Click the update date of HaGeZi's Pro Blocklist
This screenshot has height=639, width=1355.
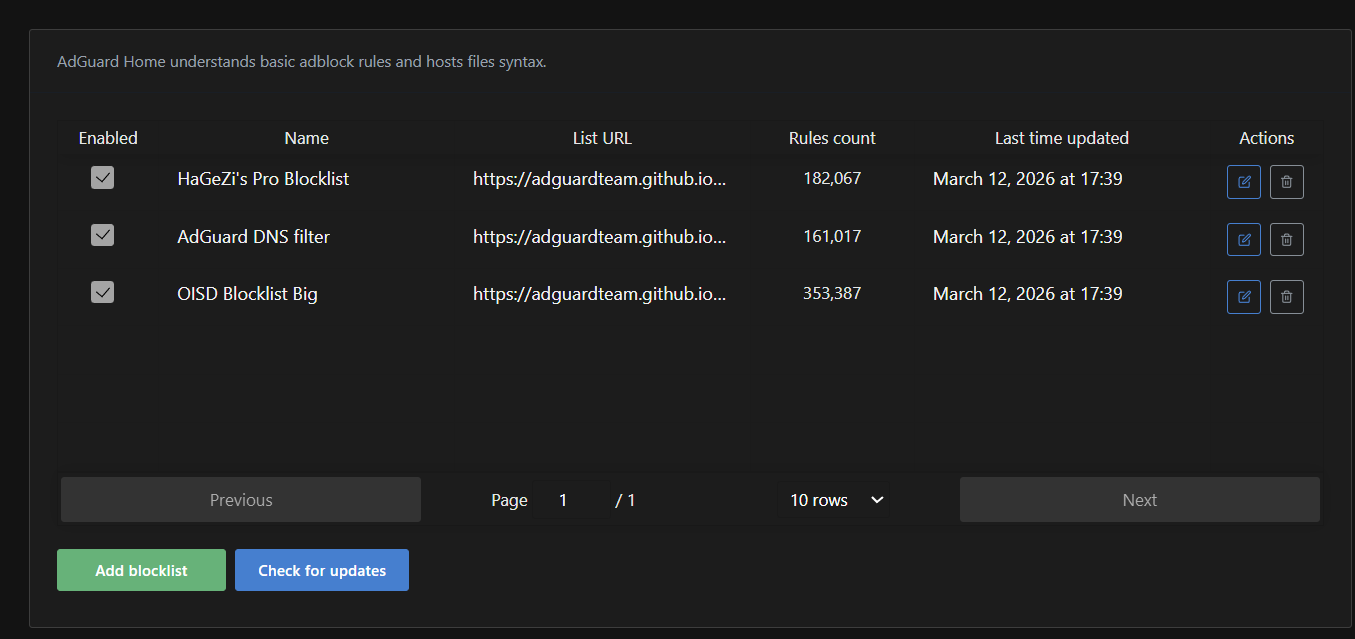[x=1027, y=179]
